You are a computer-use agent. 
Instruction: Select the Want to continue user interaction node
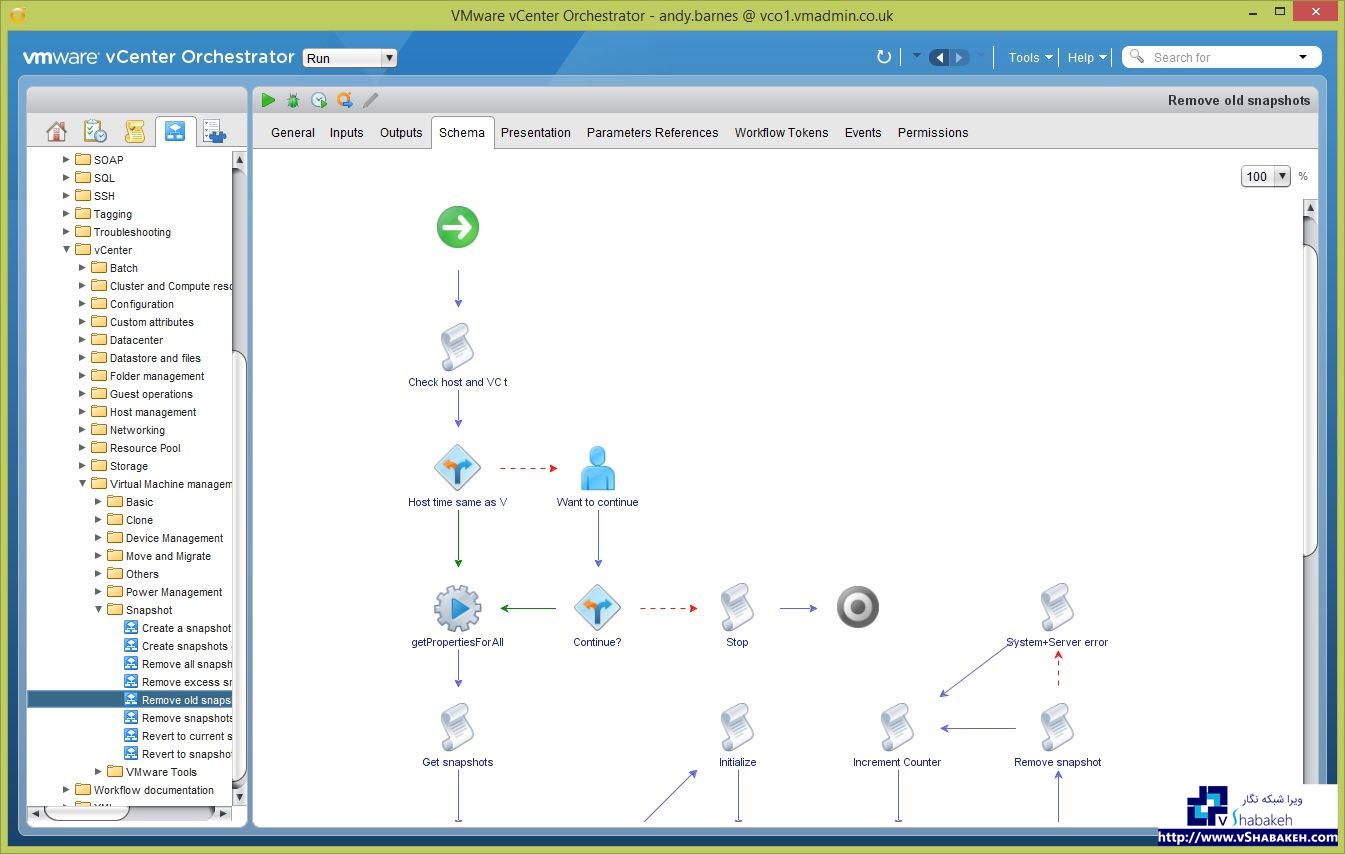[x=598, y=467]
